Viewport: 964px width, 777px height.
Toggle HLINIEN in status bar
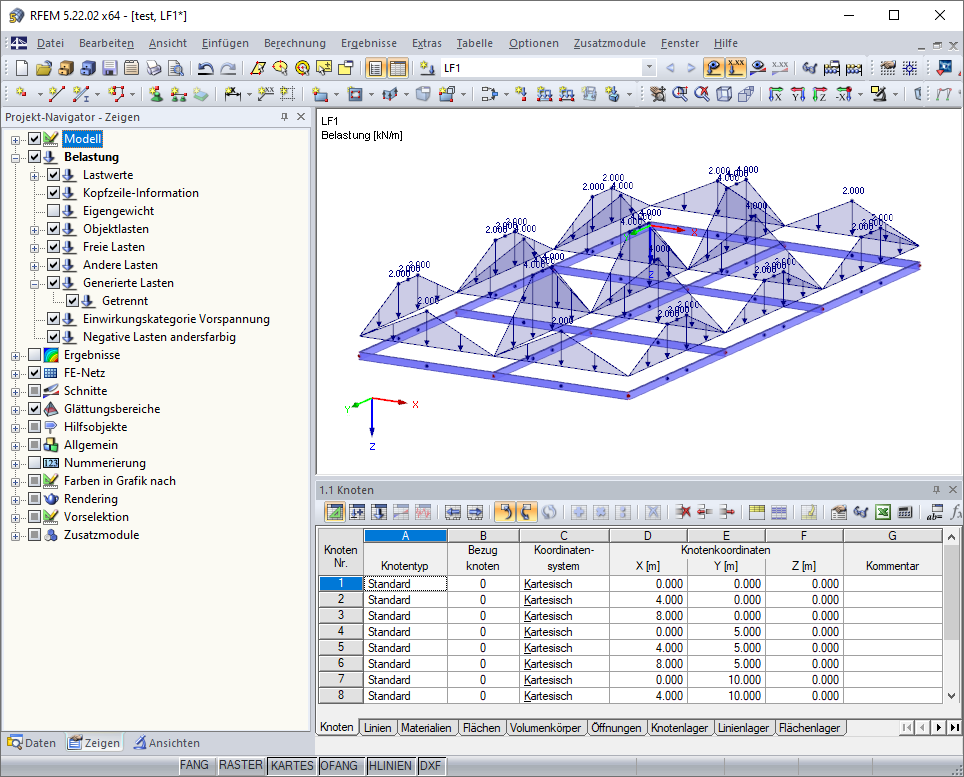point(390,765)
